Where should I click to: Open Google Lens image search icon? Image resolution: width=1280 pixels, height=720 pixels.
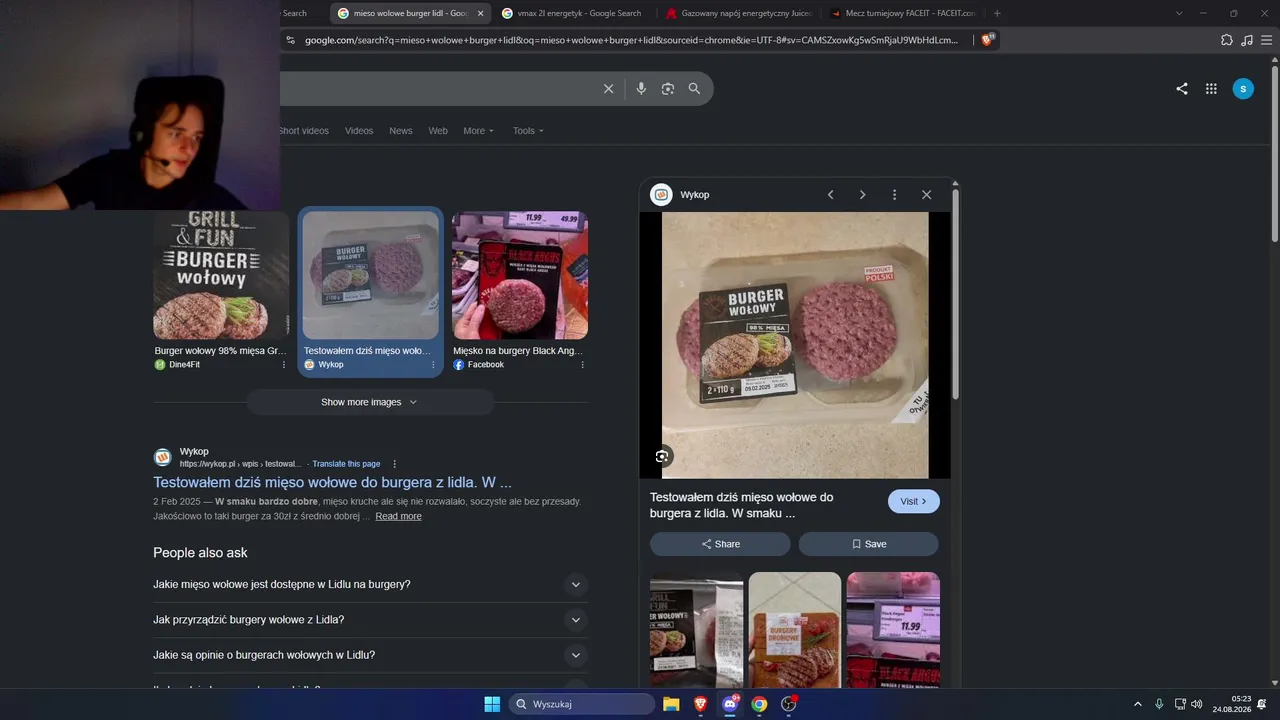point(668,89)
